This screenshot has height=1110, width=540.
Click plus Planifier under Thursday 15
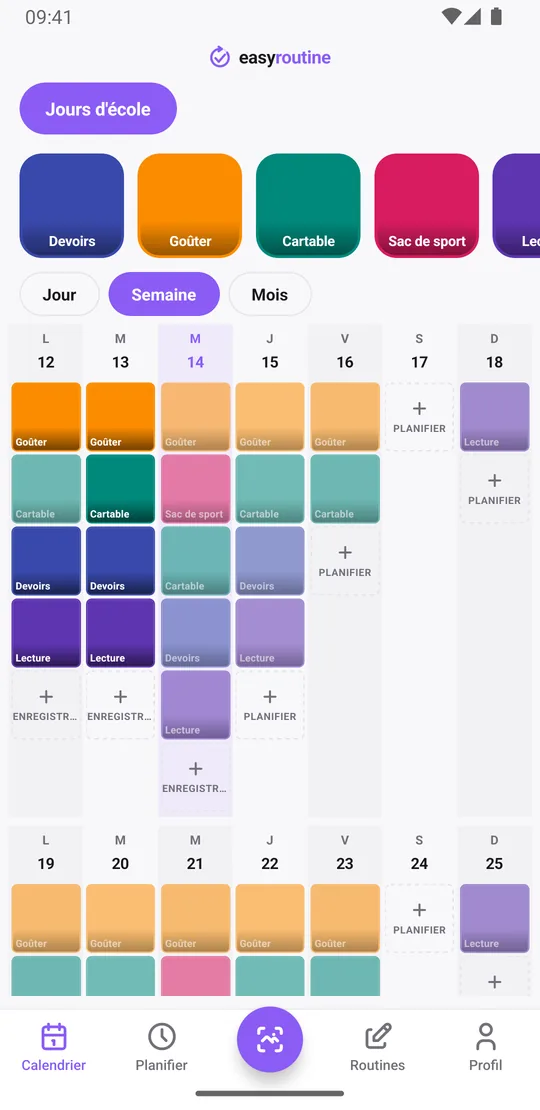[x=270, y=705]
